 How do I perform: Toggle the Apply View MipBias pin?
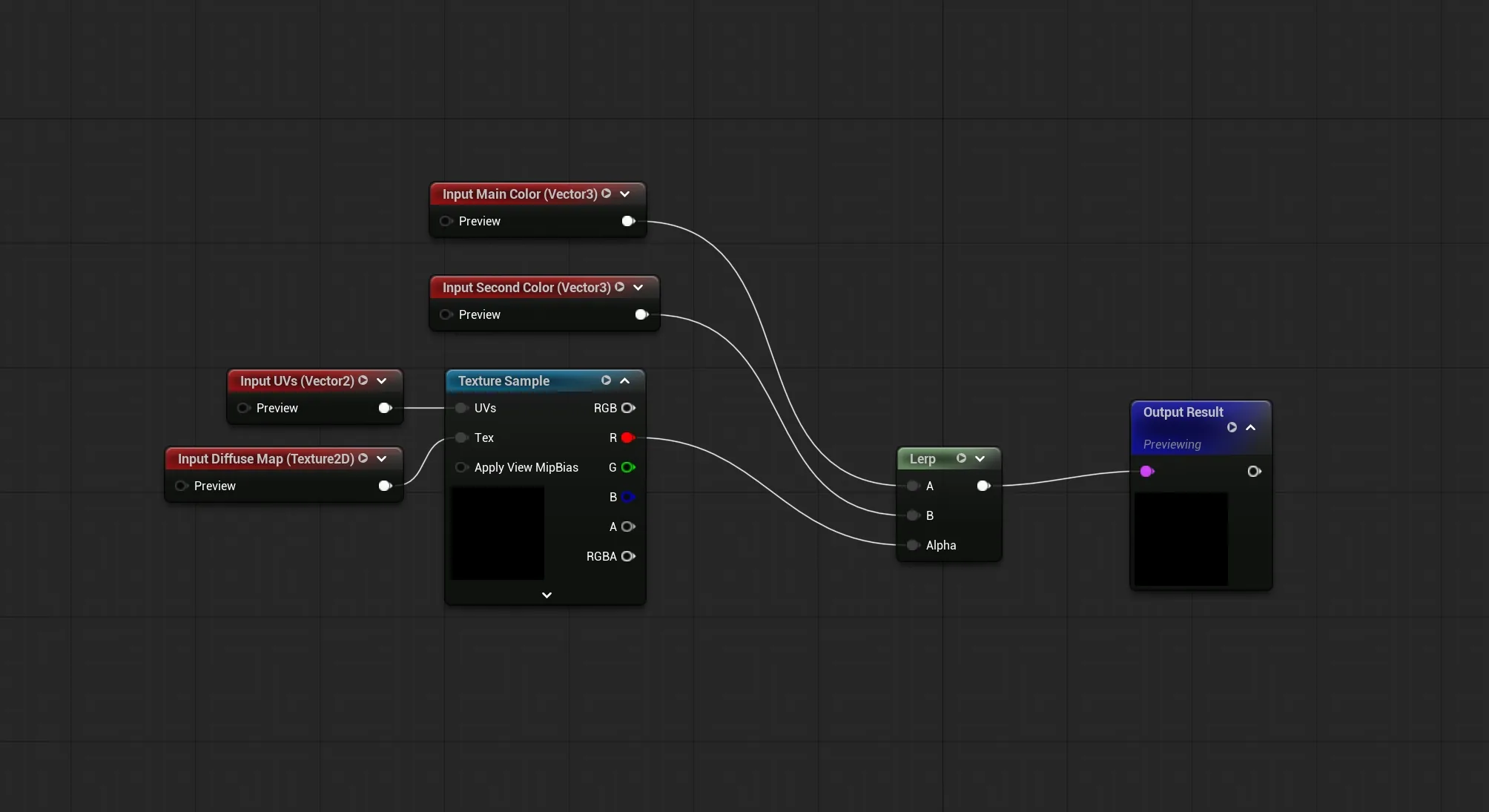pyautogui.click(x=461, y=467)
